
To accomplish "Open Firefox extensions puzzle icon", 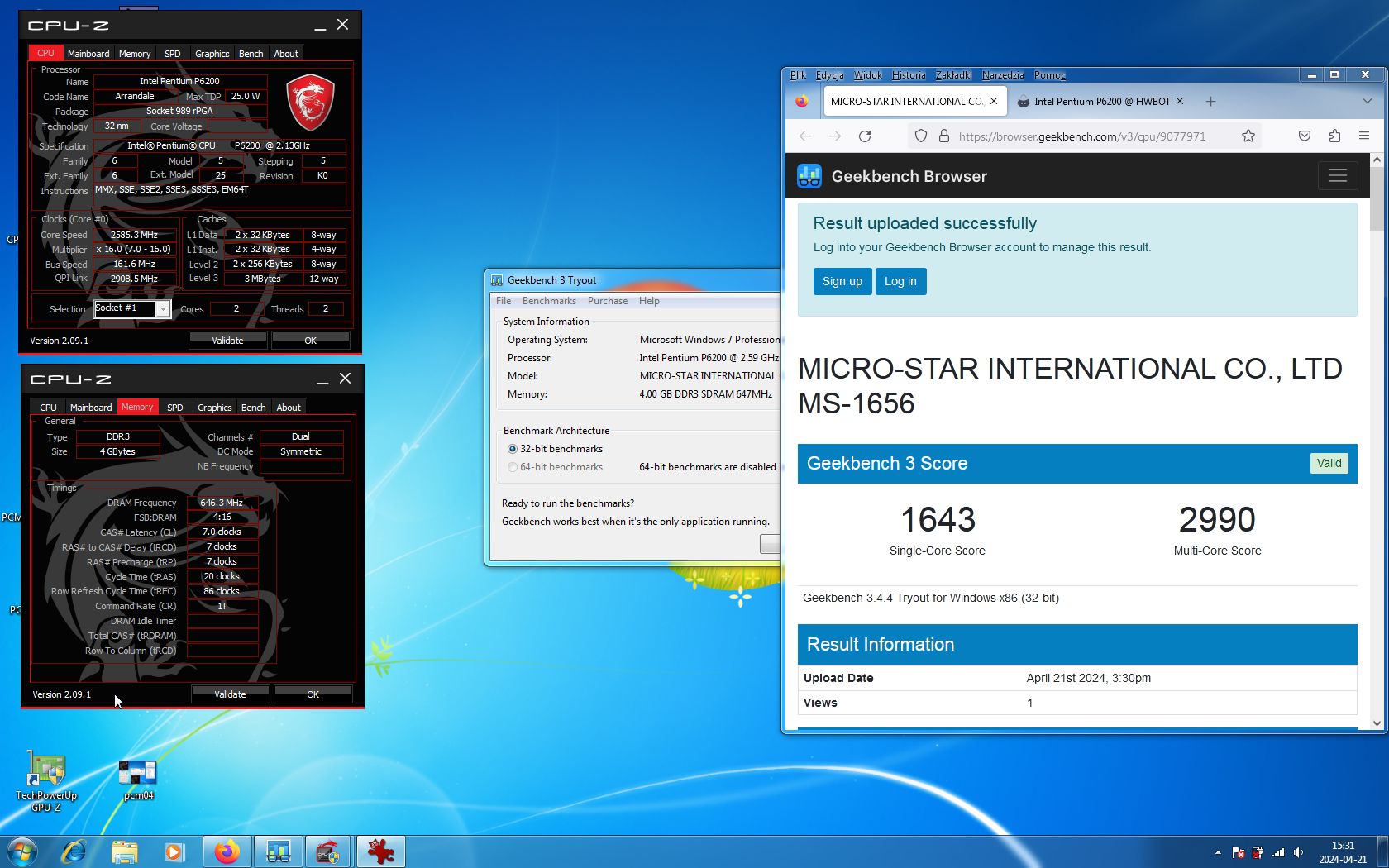I will tap(1334, 136).
